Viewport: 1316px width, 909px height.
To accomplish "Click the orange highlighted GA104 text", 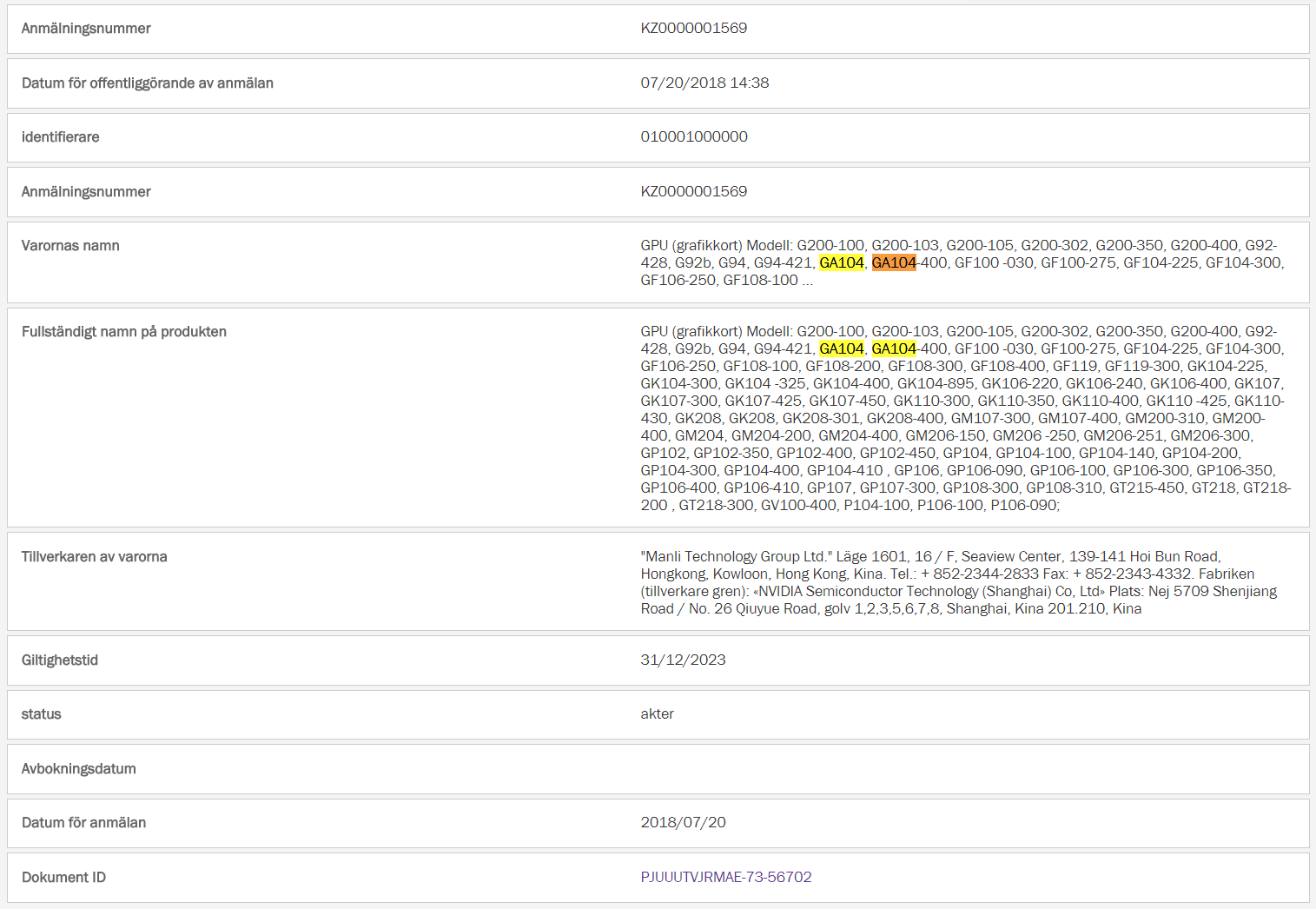I will pos(894,262).
